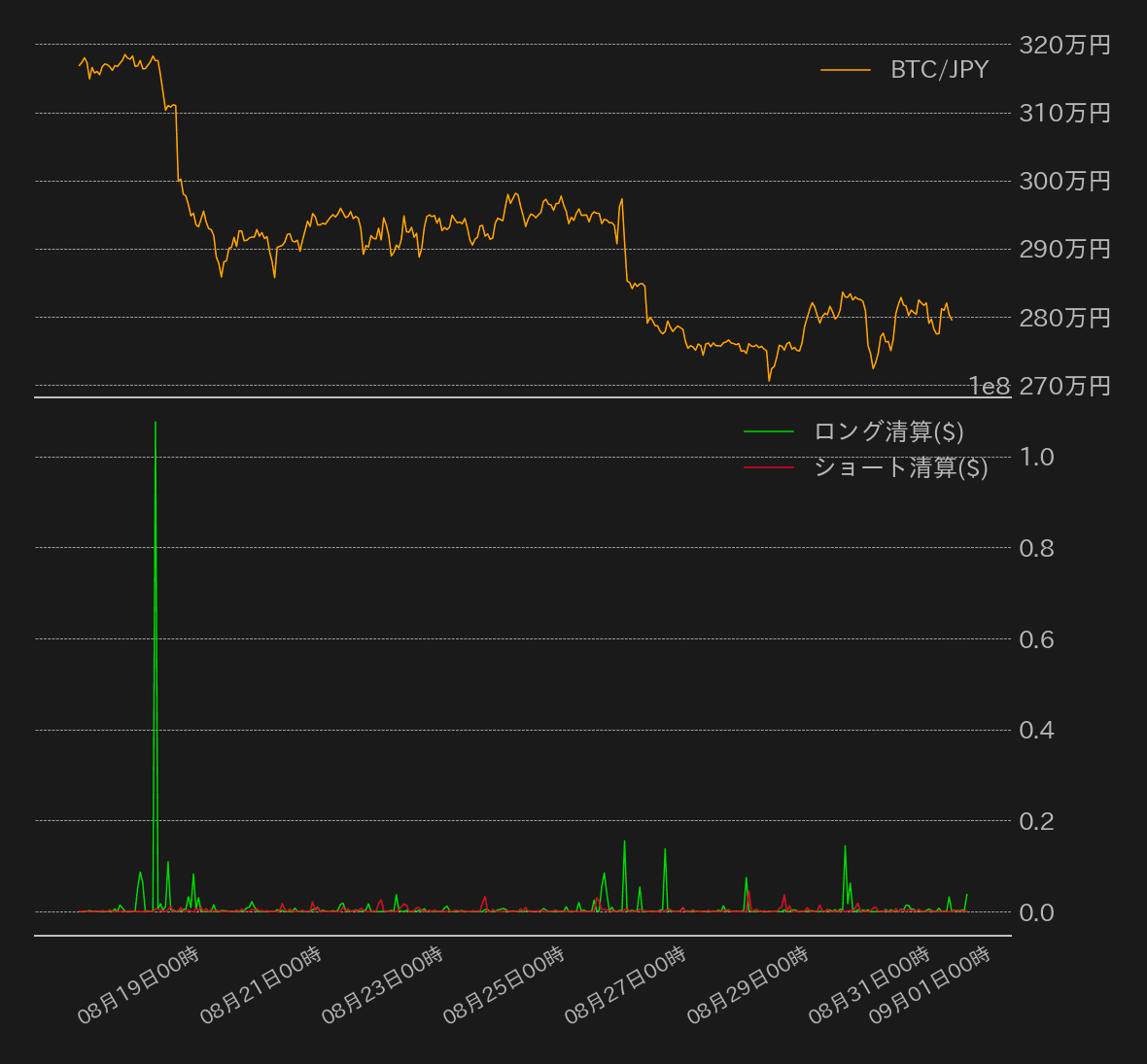Click the 08月31日00時 date axis label
The width and height of the screenshot is (1147, 1064).
(x=870, y=984)
